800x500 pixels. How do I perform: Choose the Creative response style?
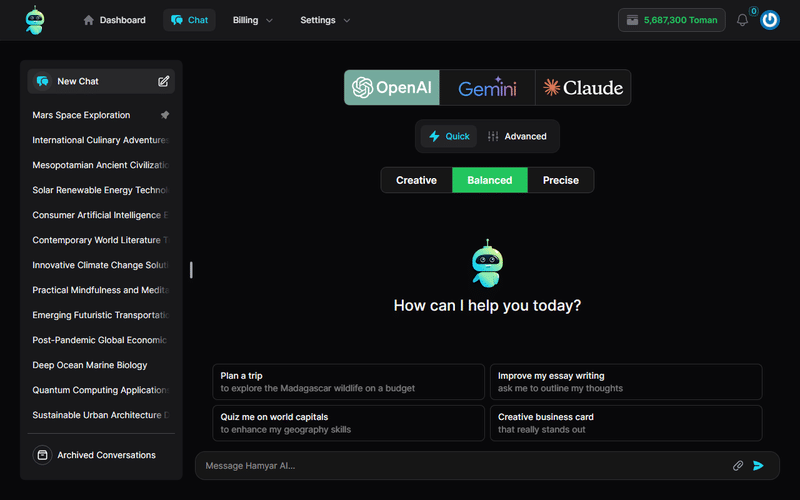tap(416, 180)
